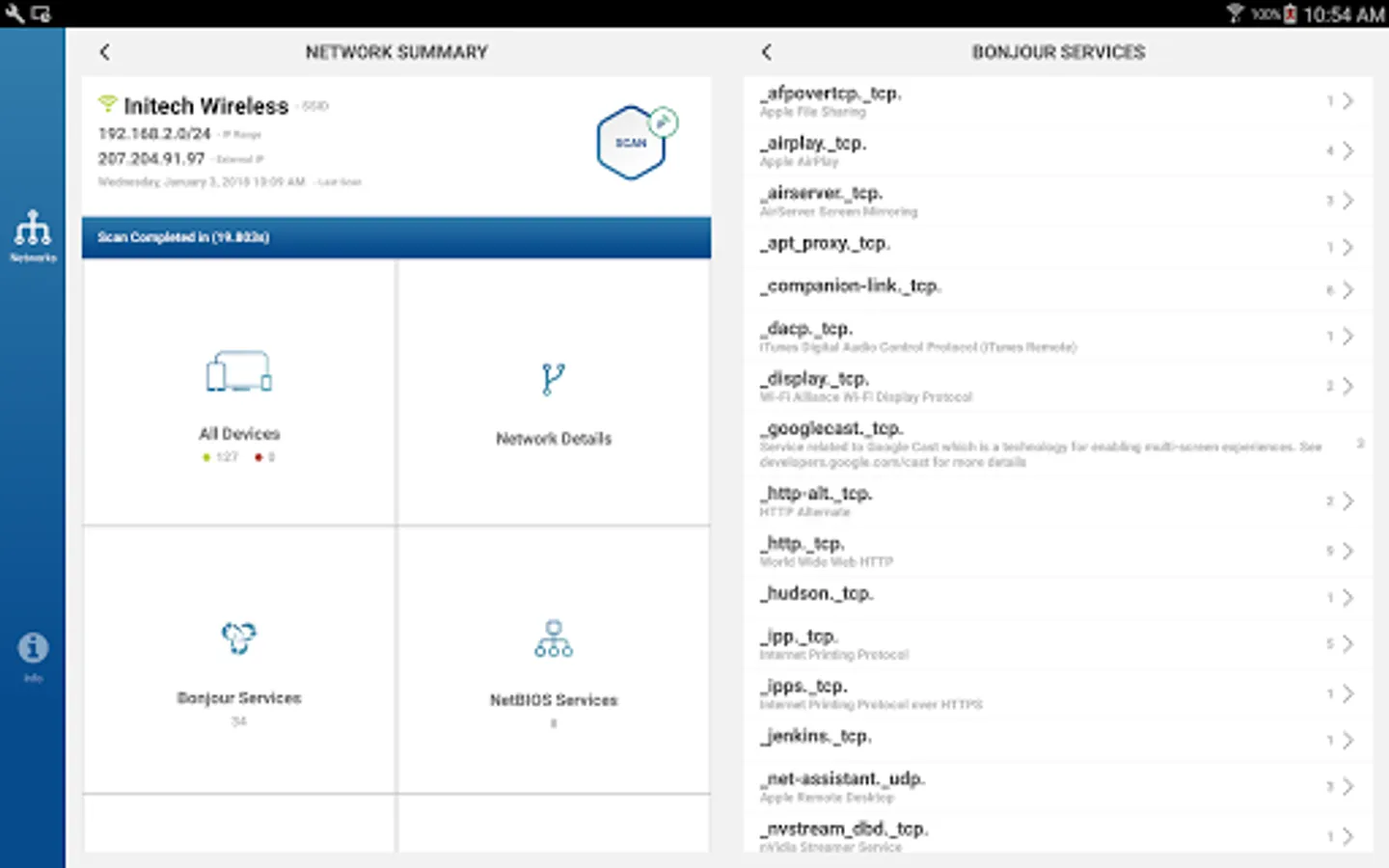The image size is (1389, 868).
Task: Open the NetBIOS Services label
Action: click(554, 700)
